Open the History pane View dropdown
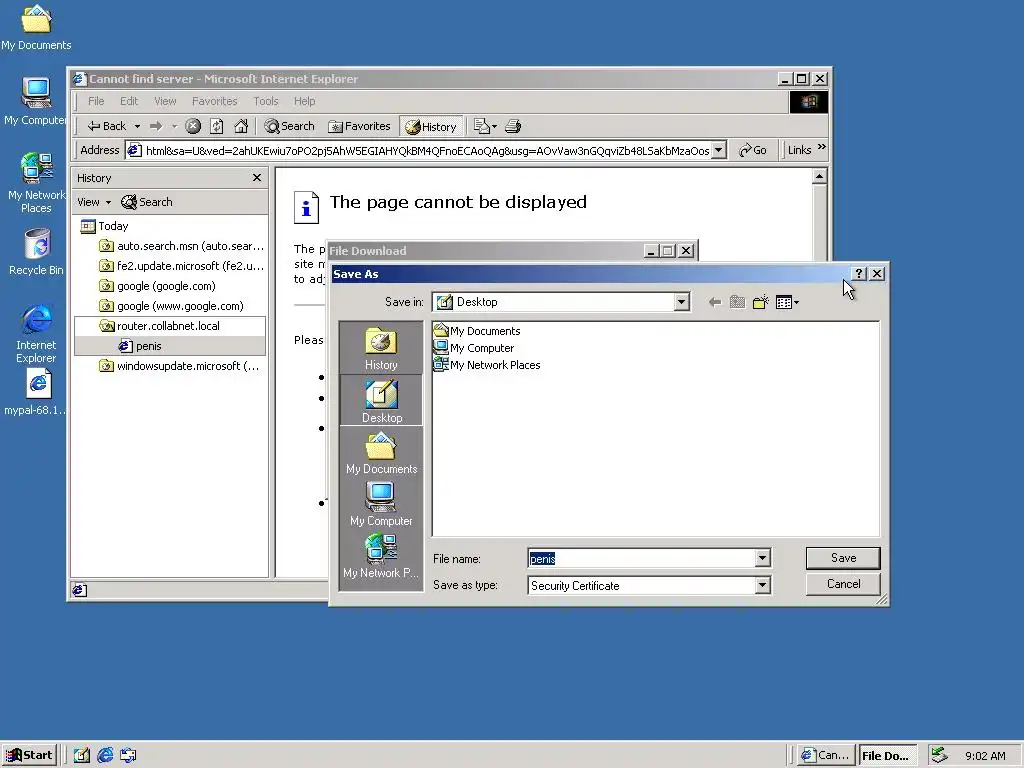Screen dimensions: 1024x768 tap(95, 202)
